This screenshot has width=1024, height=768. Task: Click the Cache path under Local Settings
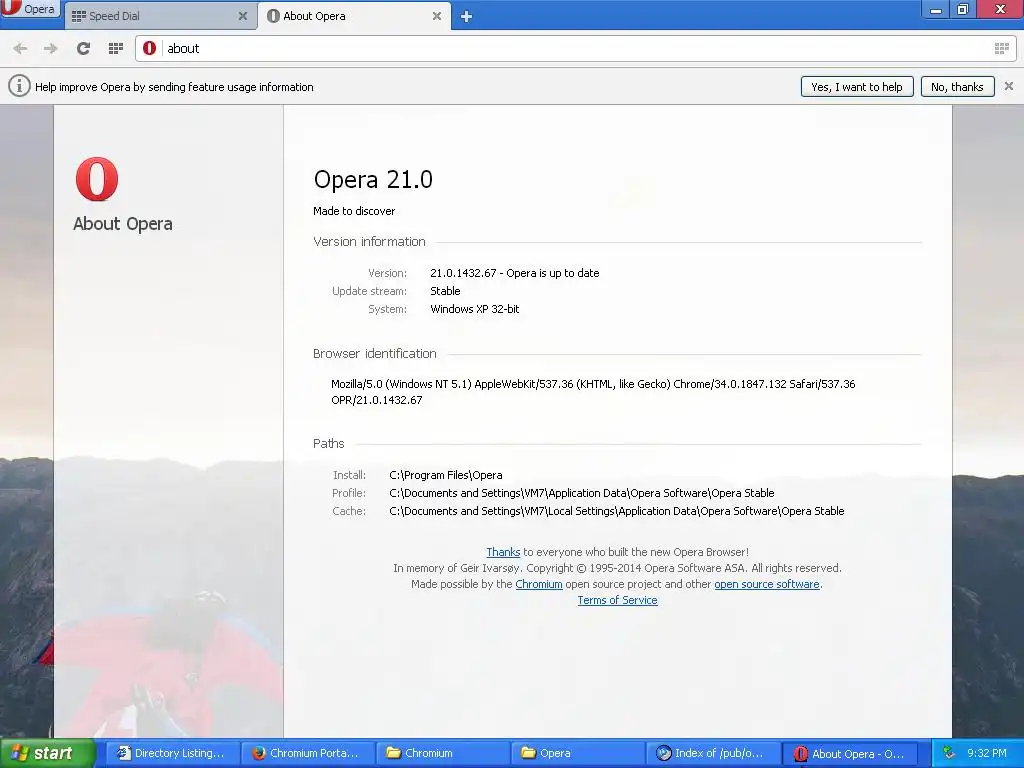[x=616, y=511]
